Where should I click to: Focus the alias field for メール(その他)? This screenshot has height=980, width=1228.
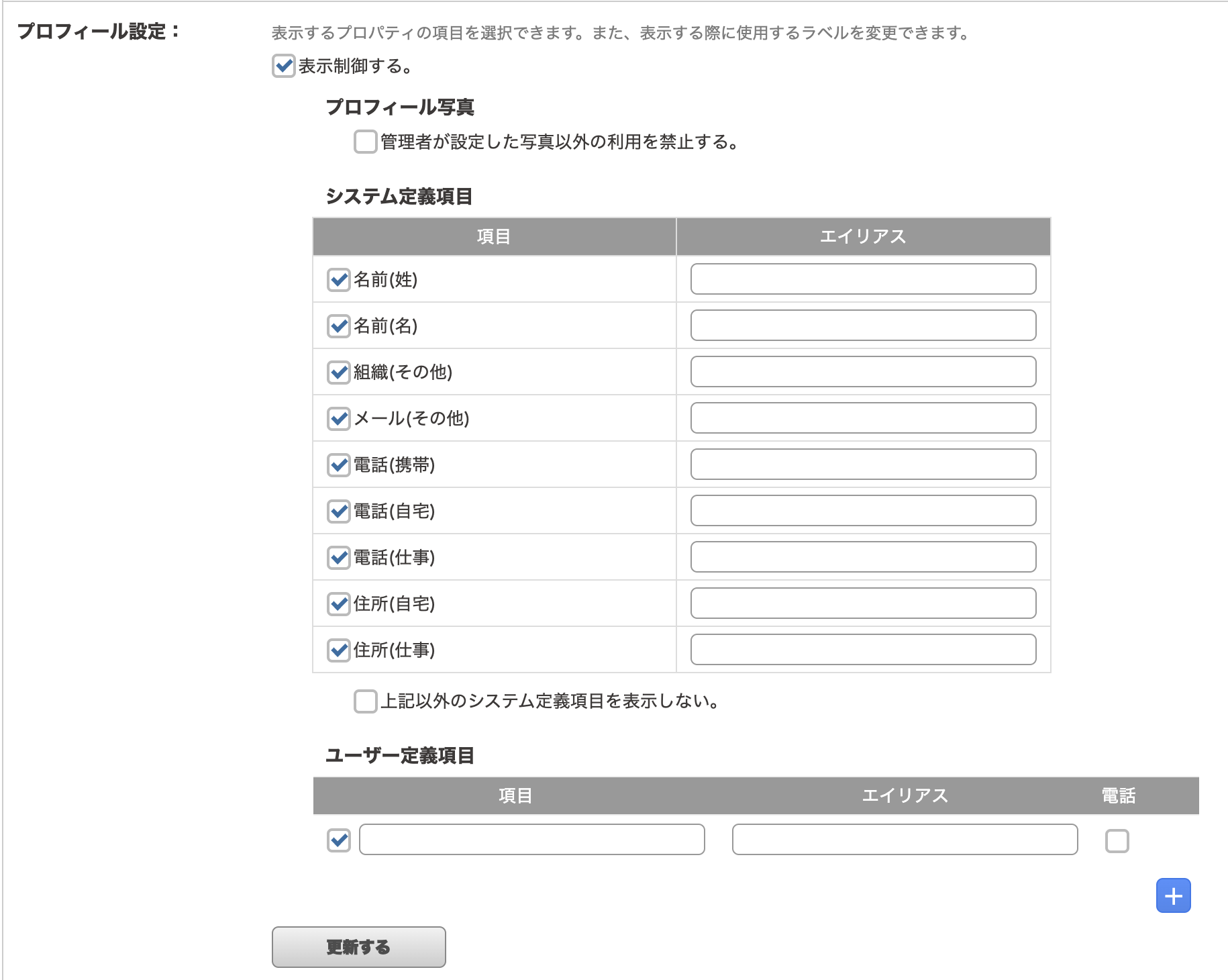(864, 418)
